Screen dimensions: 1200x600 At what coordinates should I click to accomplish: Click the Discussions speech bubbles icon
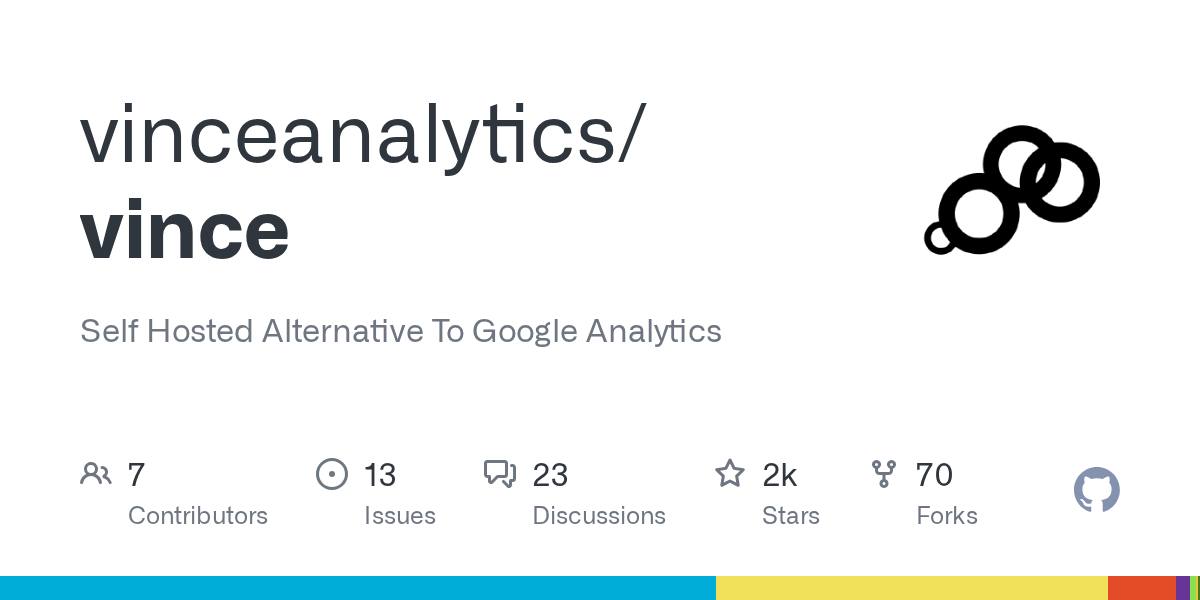tap(499, 474)
